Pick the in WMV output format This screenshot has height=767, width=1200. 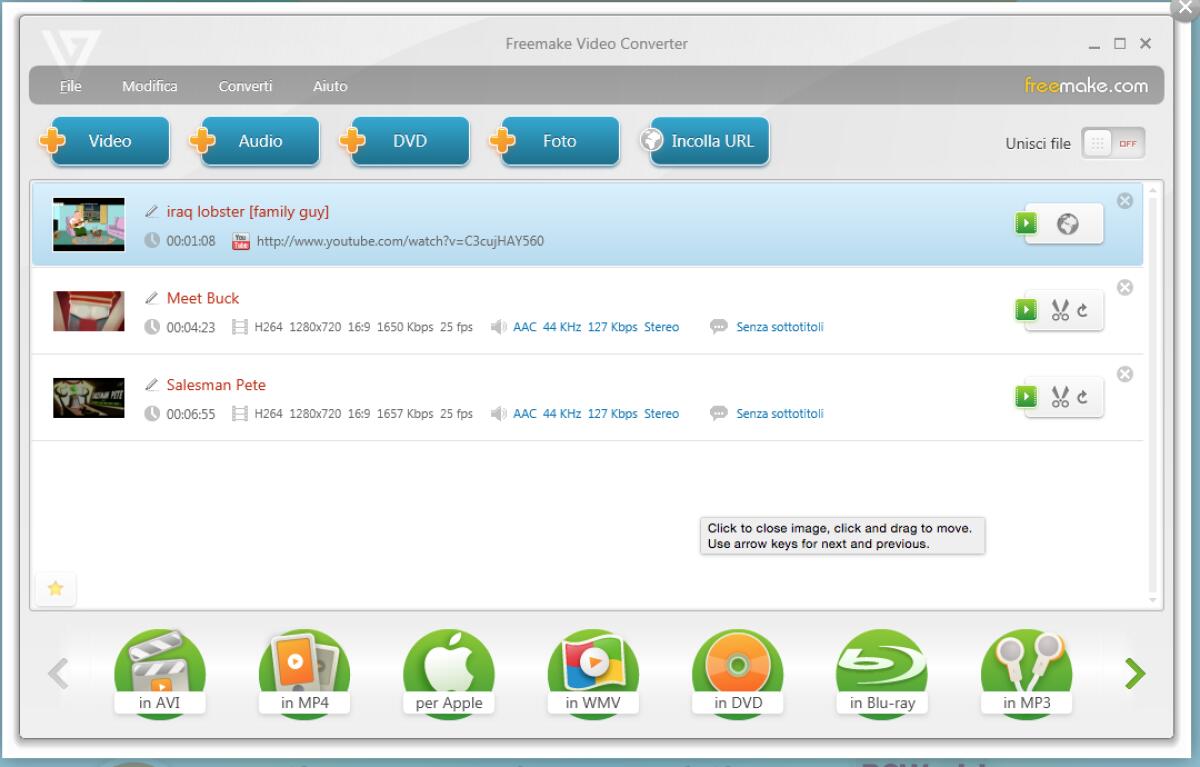pos(593,672)
